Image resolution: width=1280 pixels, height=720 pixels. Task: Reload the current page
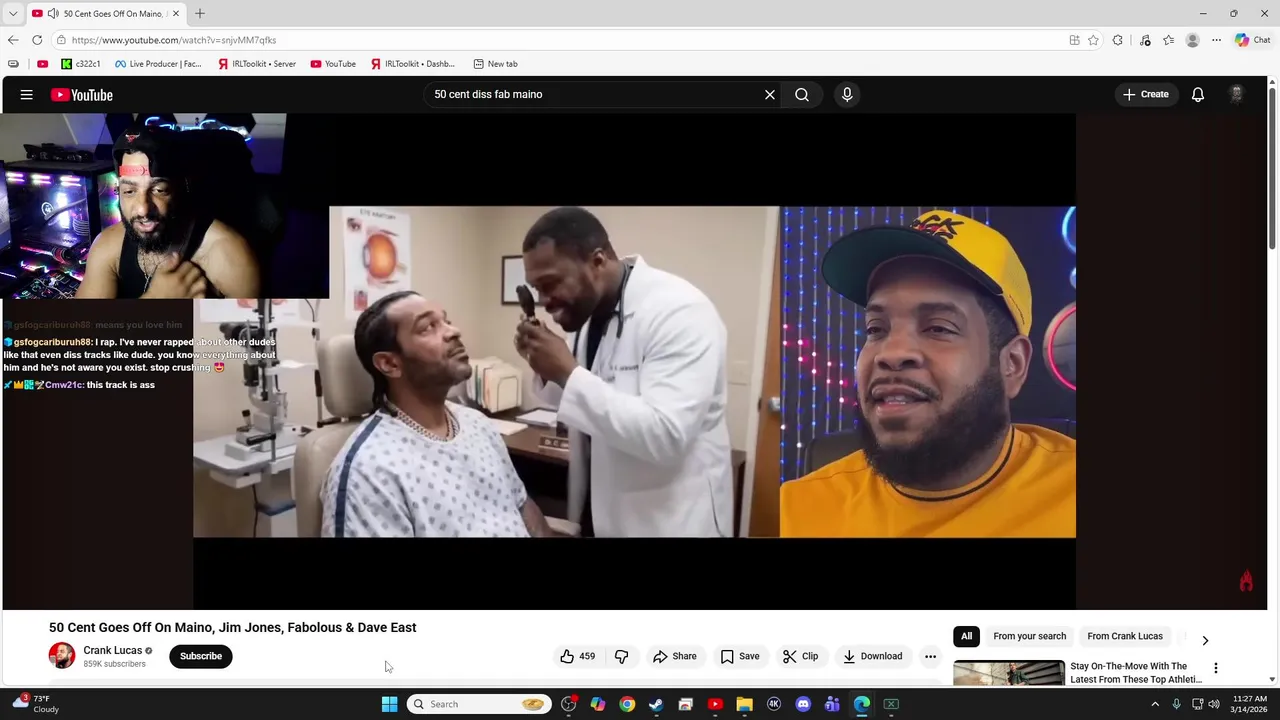point(37,40)
